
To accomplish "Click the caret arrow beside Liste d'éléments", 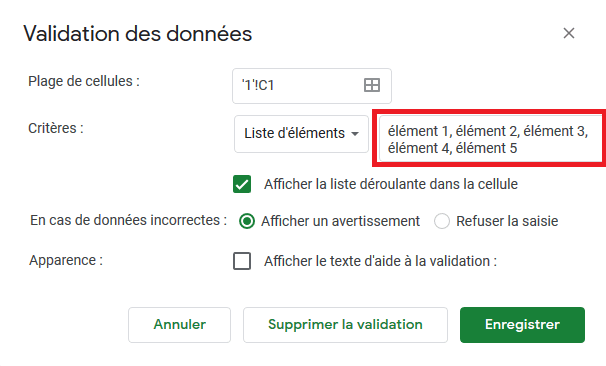I will tap(355, 134).
